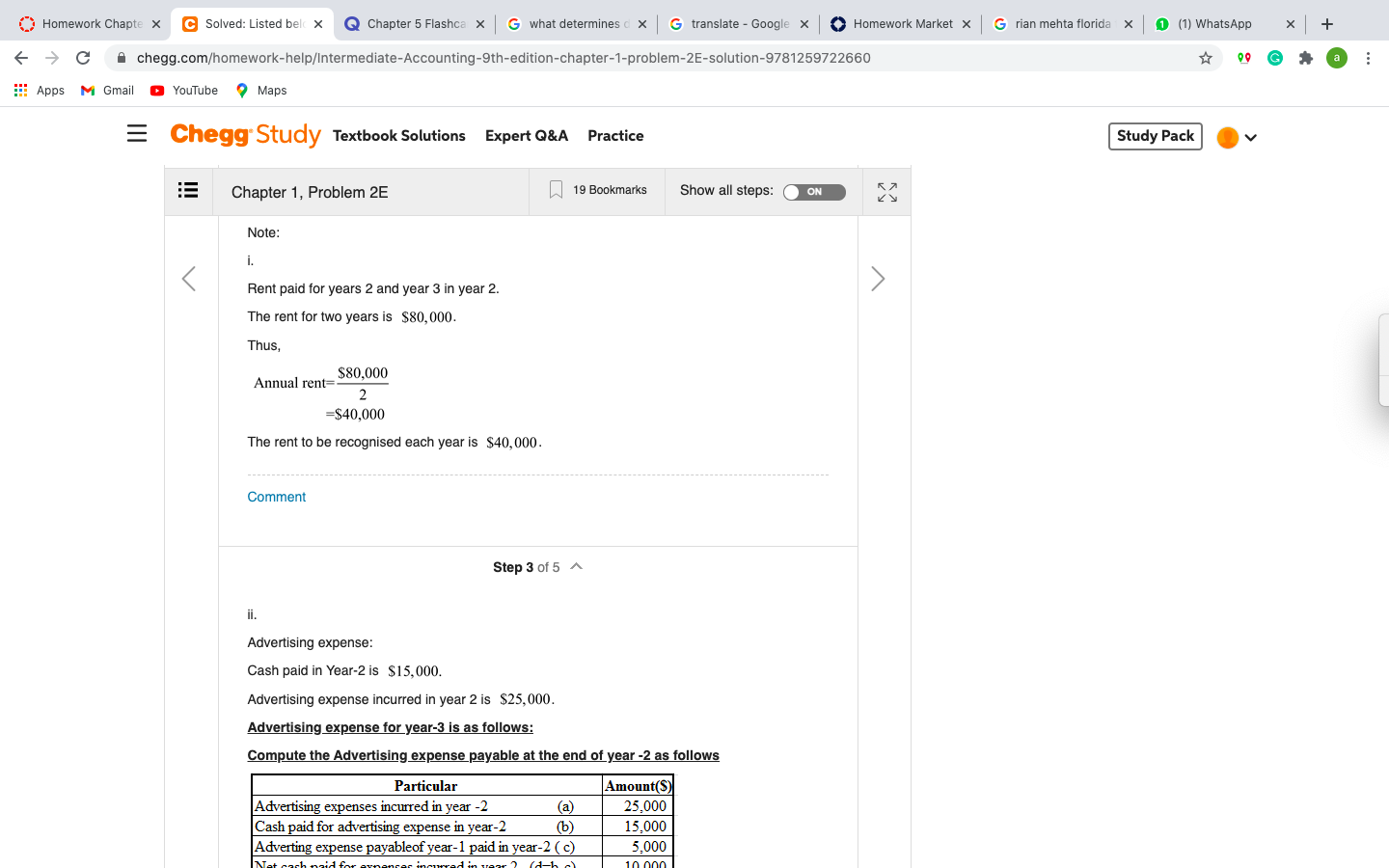Go to next problem arrow
Screen dimensions: 1389x868
point(877,279)
